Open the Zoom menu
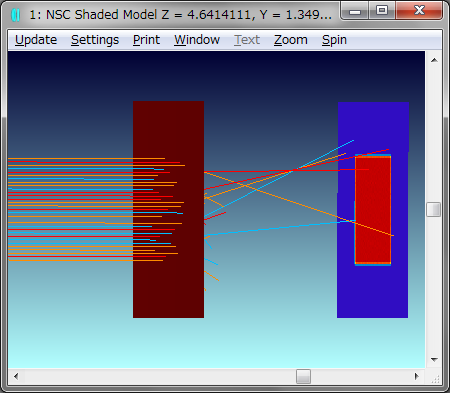 [291, 40]
